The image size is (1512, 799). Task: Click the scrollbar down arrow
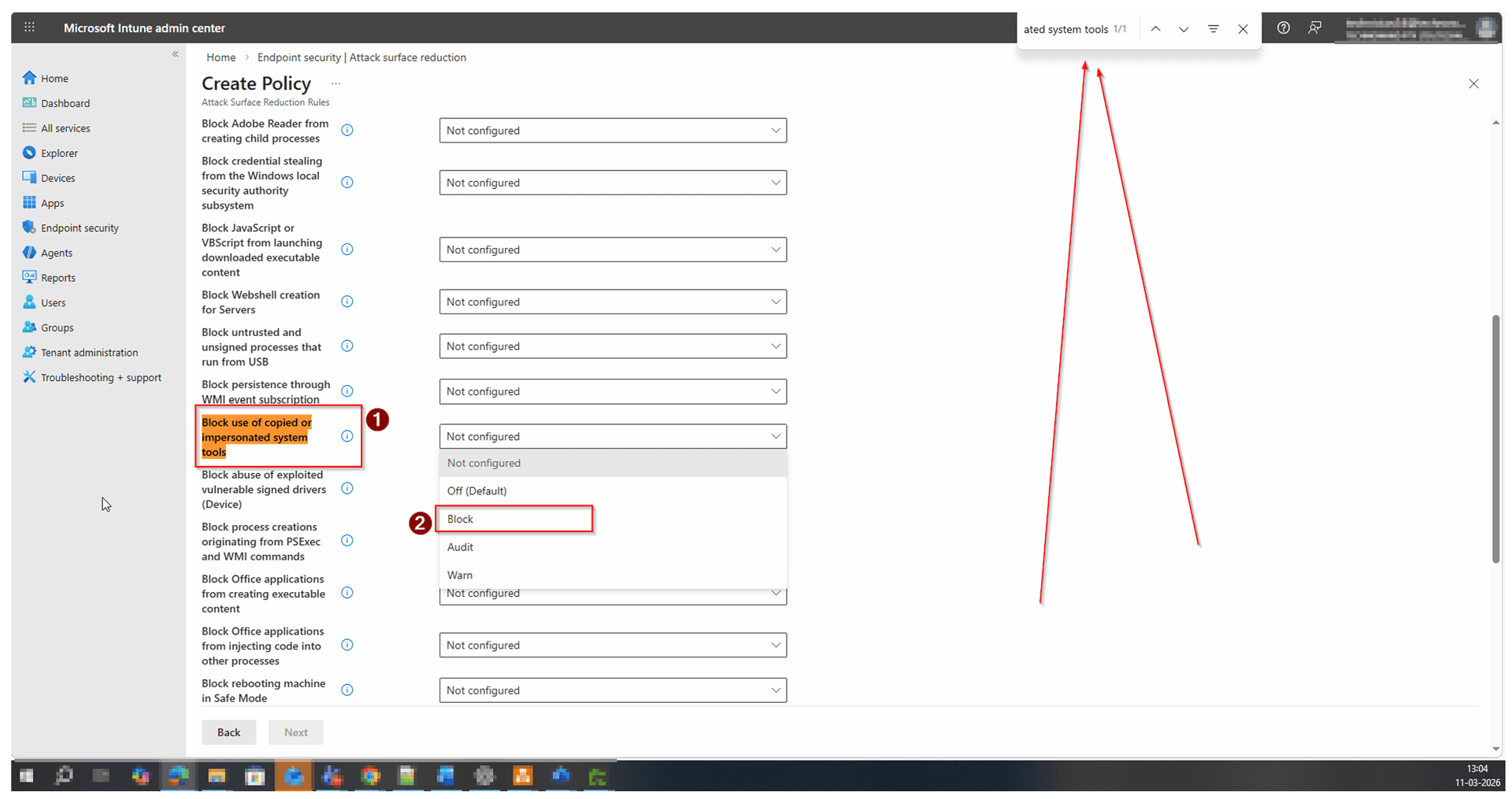[1495, 749]
